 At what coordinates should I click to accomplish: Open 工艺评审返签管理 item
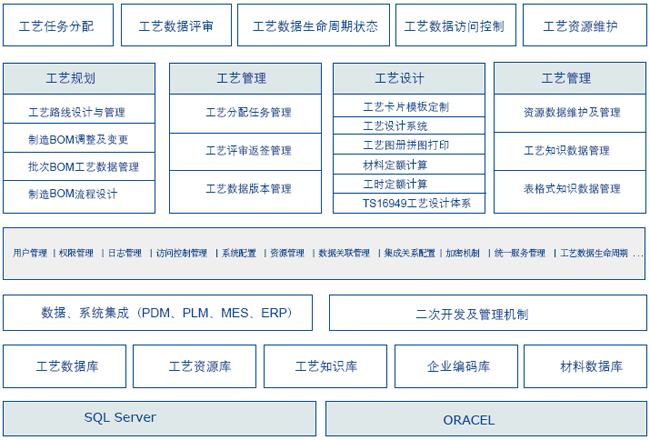coord(247,150)
